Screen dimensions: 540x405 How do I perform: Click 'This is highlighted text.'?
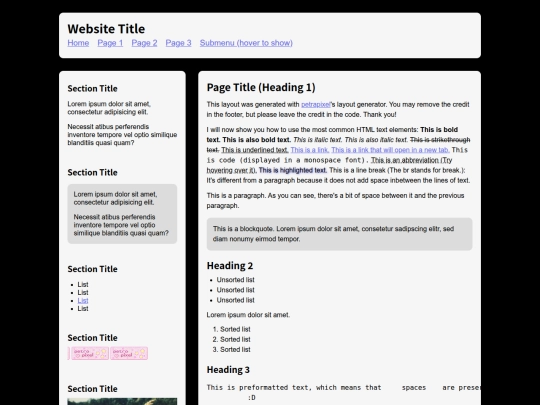click(x=293, y=170)
